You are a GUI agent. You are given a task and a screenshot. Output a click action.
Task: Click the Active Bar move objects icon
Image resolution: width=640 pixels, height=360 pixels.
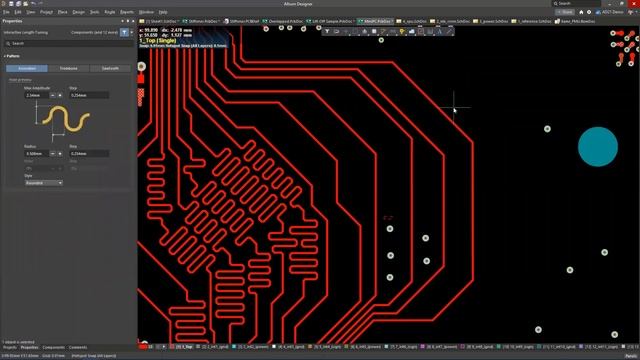pos(346,31)
